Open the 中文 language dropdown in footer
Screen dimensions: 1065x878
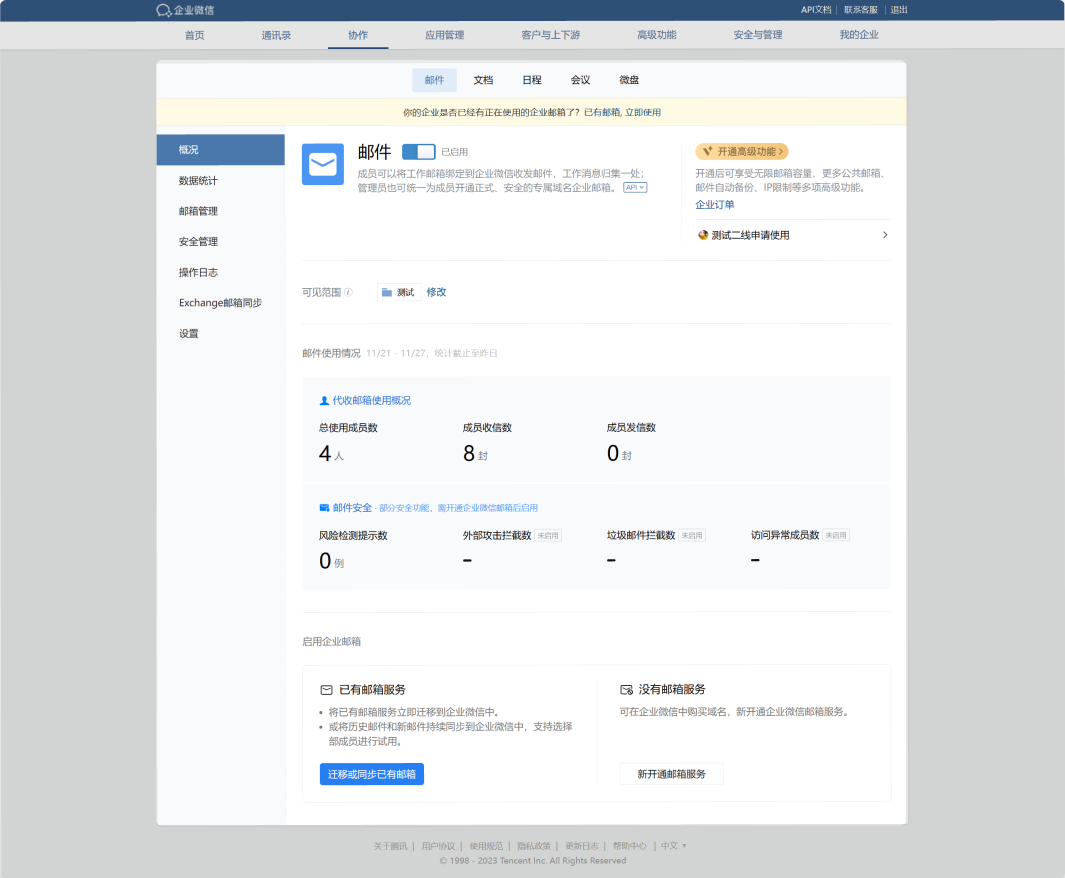pos(673,846)
